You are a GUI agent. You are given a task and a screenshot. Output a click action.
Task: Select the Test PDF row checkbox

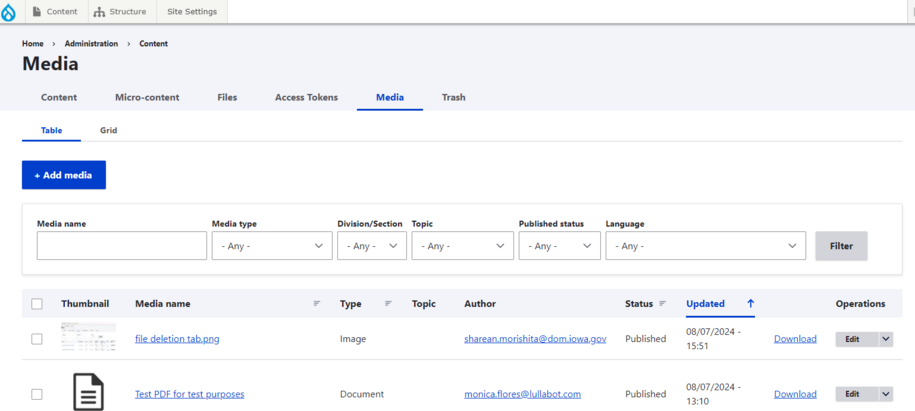click(x=37, y=394)
